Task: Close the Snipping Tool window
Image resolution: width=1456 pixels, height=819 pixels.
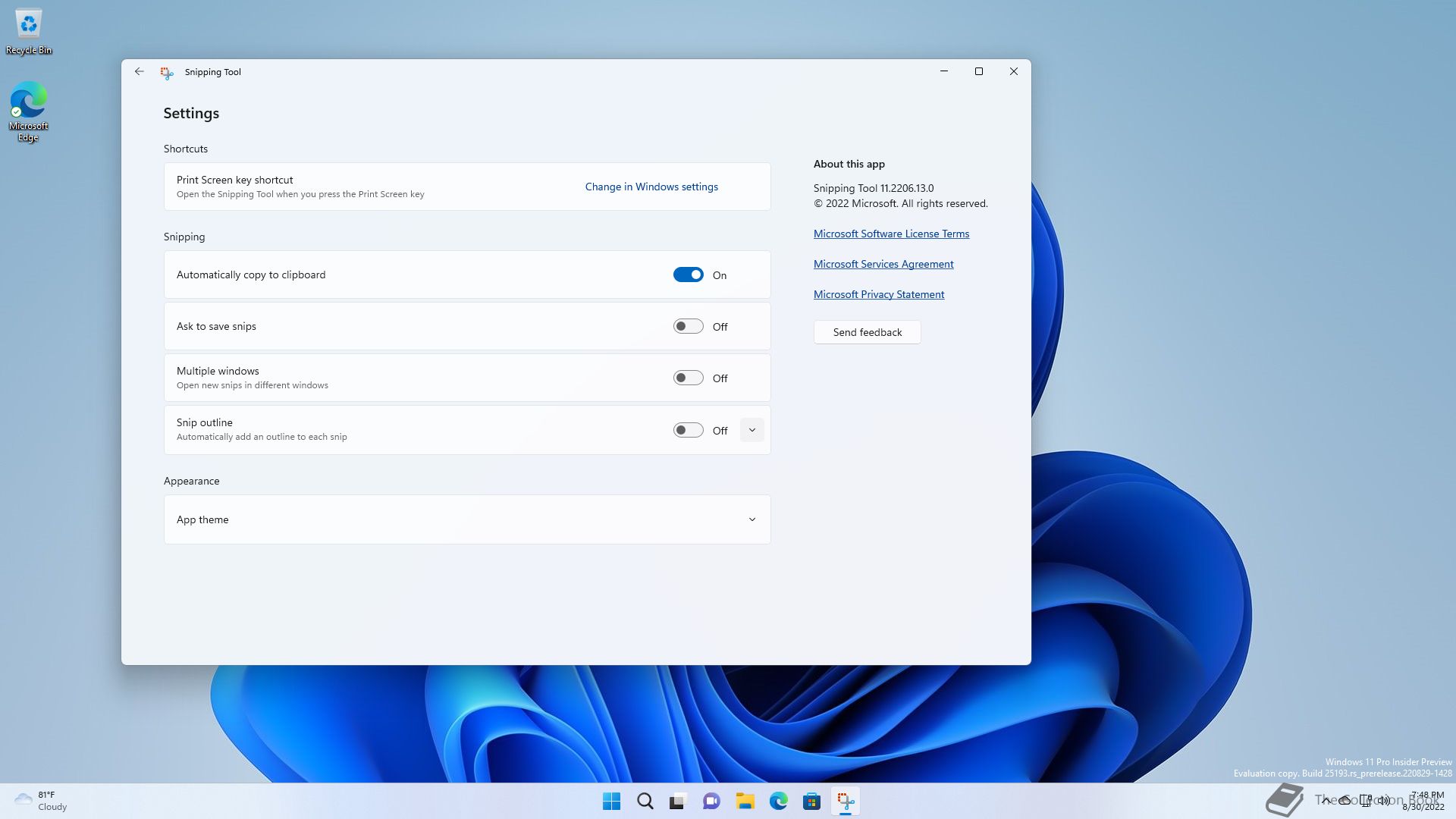Action: [1014, 71]
